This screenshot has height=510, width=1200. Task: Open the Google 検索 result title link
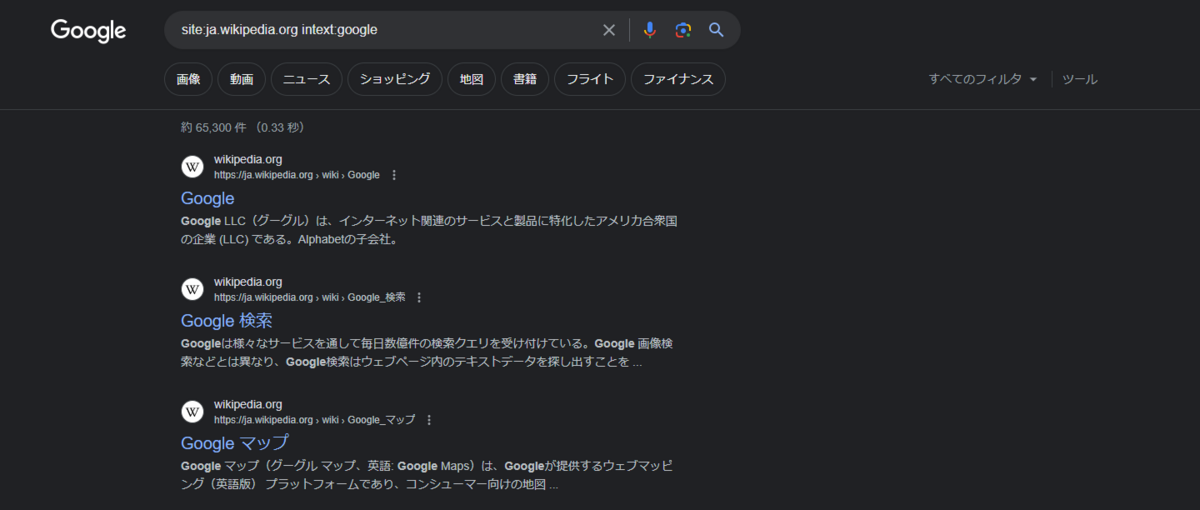click(x=227, y=321)
